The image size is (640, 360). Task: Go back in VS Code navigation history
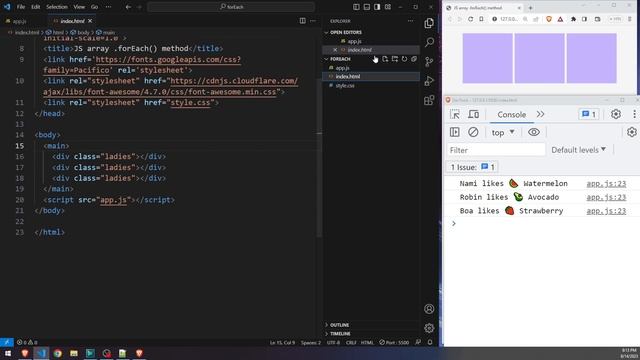pos(129,7)
